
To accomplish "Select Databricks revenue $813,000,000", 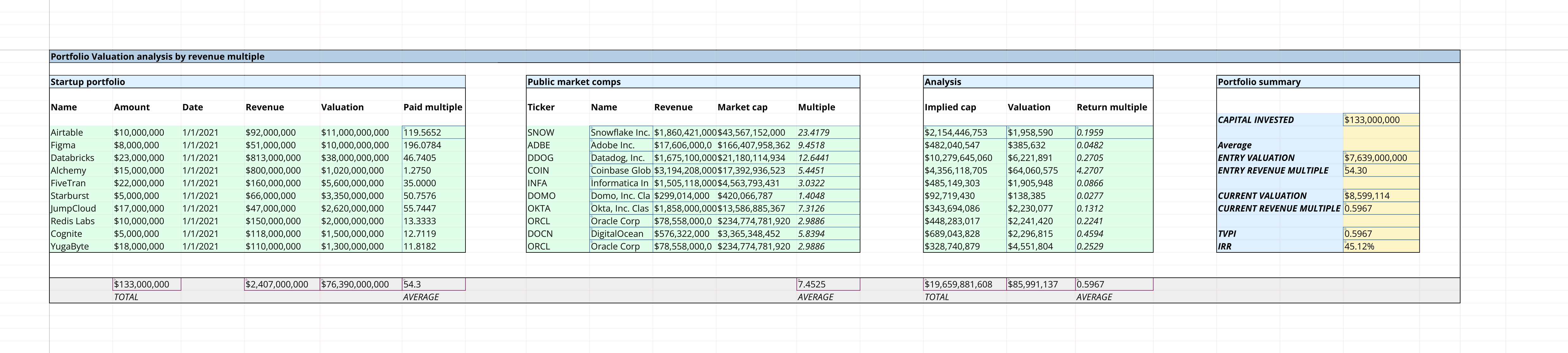I will click(x=282, y=158).
